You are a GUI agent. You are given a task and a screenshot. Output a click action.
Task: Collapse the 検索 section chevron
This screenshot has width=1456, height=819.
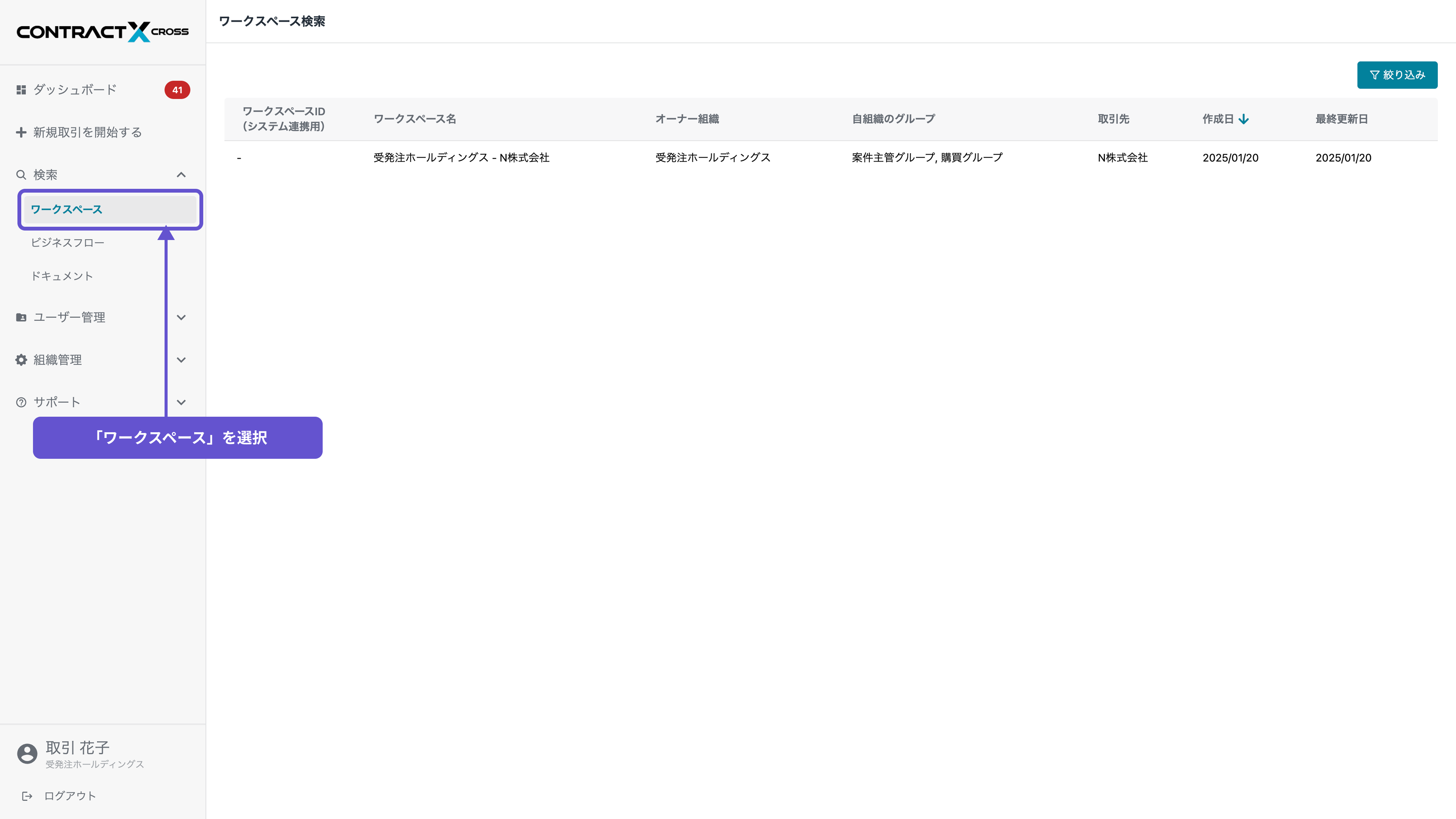point(182,174)
